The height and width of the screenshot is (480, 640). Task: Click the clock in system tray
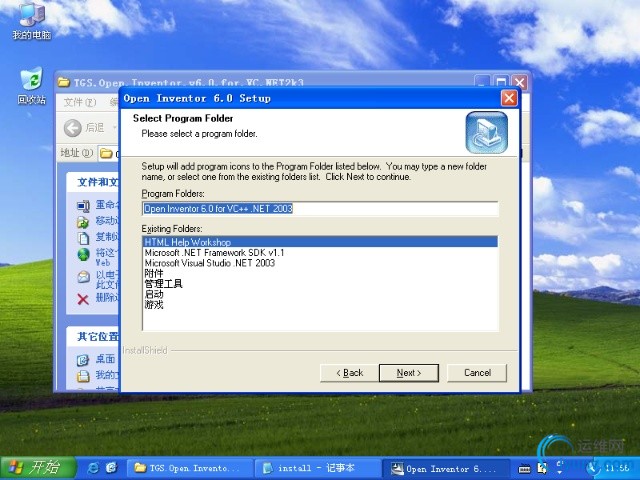click(x=618, y=468)
